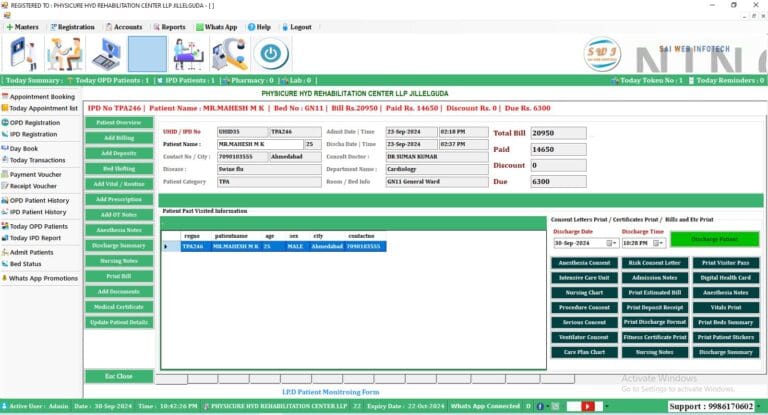Open the Accounts menu
The height and width of the screenshot is (415, 768).
point(124,27)
